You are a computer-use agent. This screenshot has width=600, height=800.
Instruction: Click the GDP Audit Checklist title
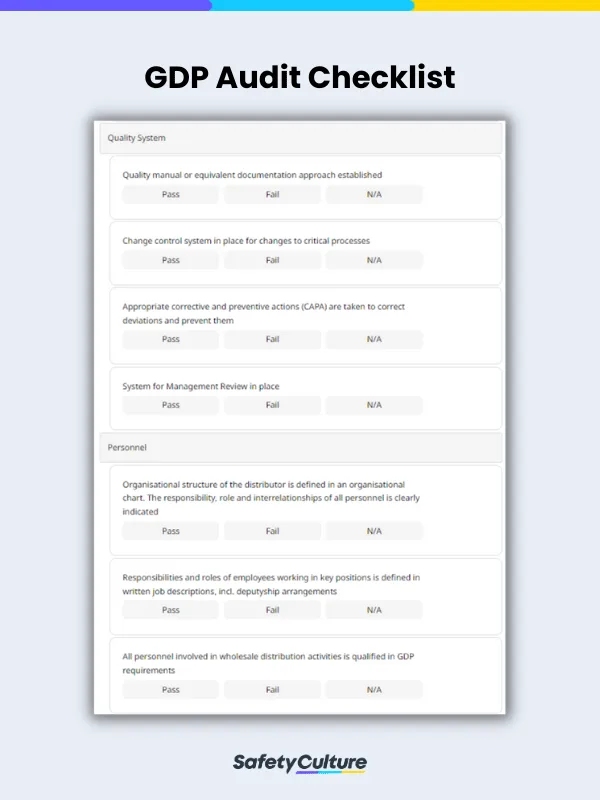point(300,78)
